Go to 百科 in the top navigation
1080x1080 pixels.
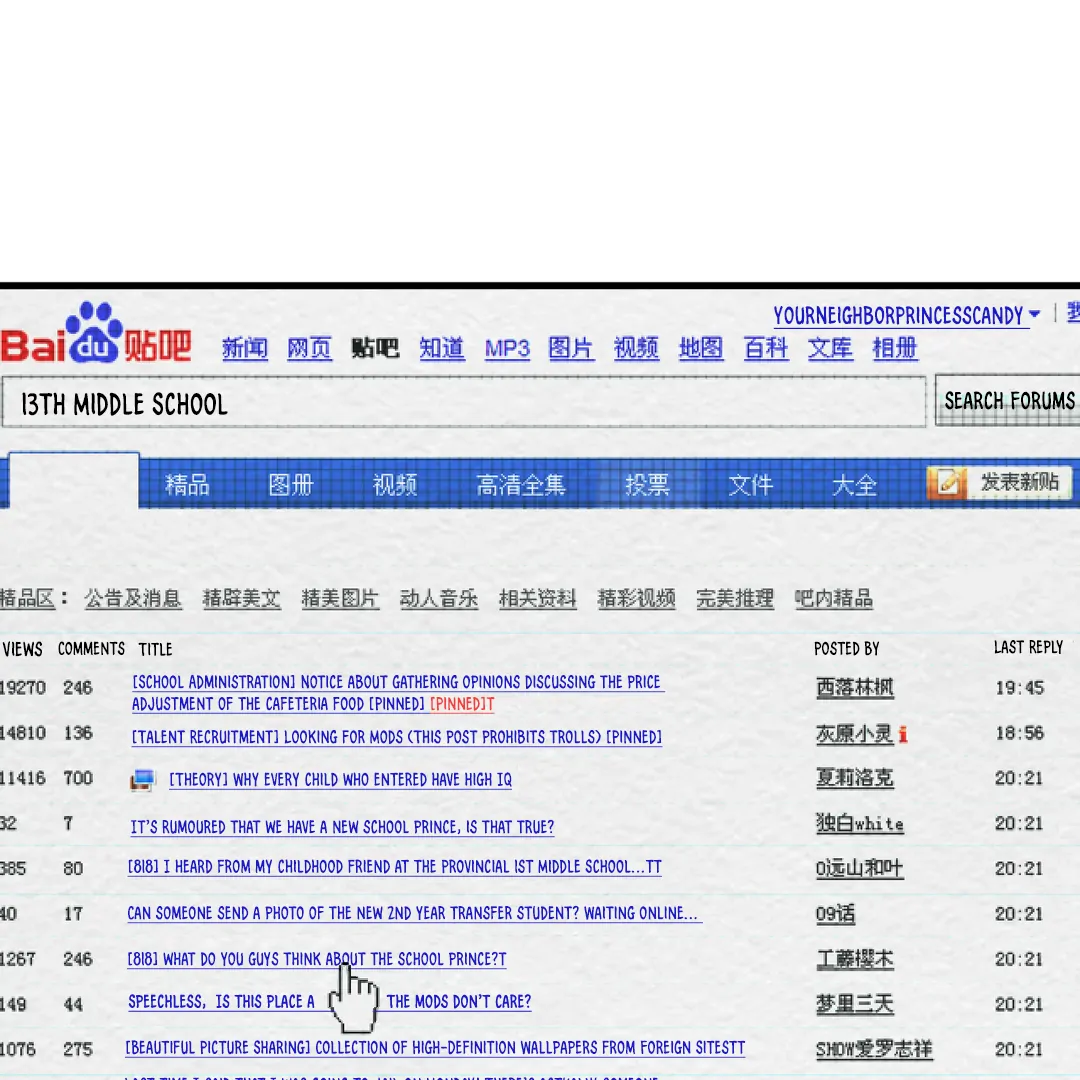pyautogui.click(x=766, y=348)
